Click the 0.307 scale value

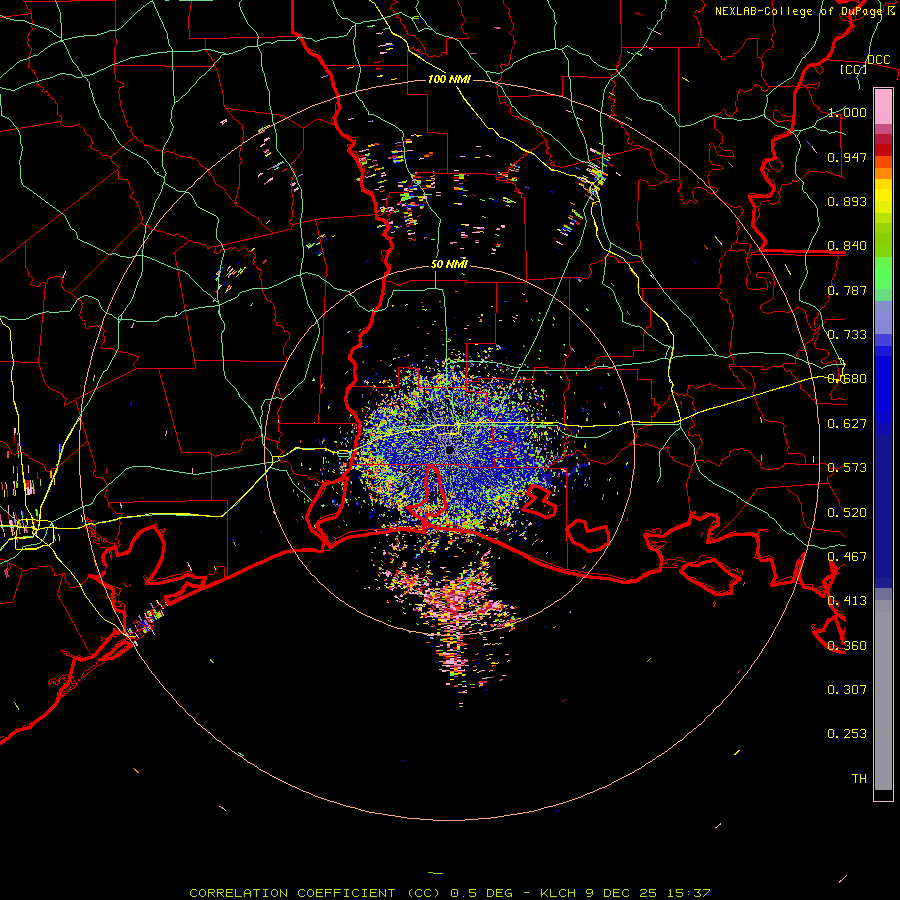click(847, 690)
